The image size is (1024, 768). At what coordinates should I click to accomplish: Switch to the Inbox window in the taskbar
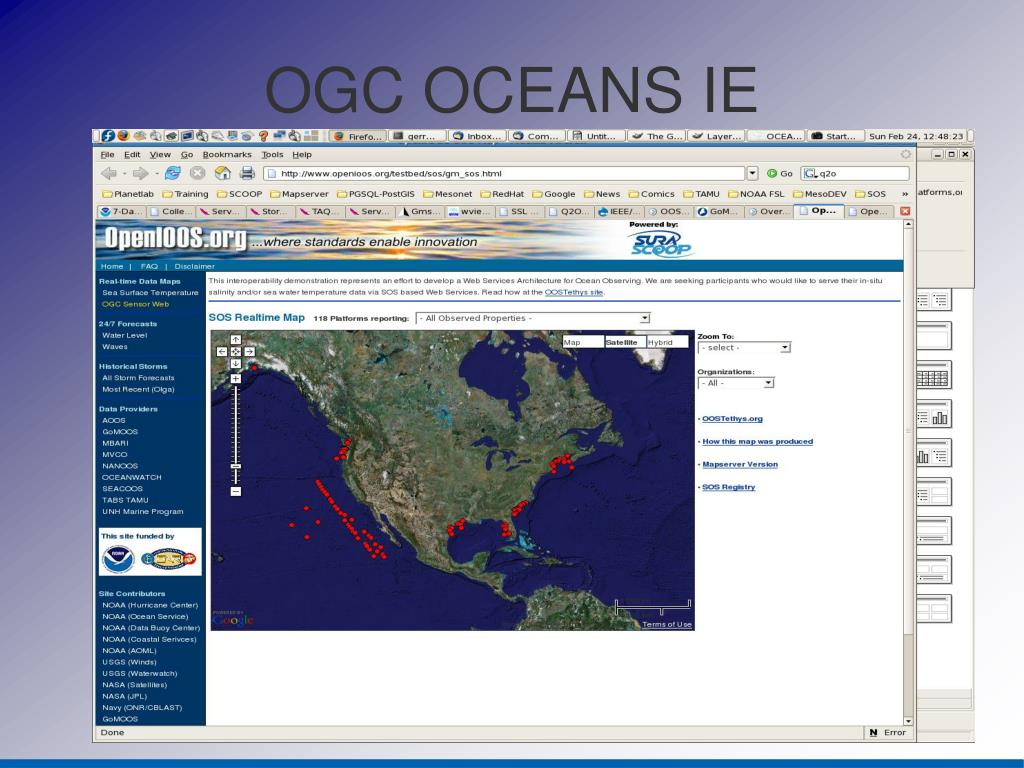477,136
